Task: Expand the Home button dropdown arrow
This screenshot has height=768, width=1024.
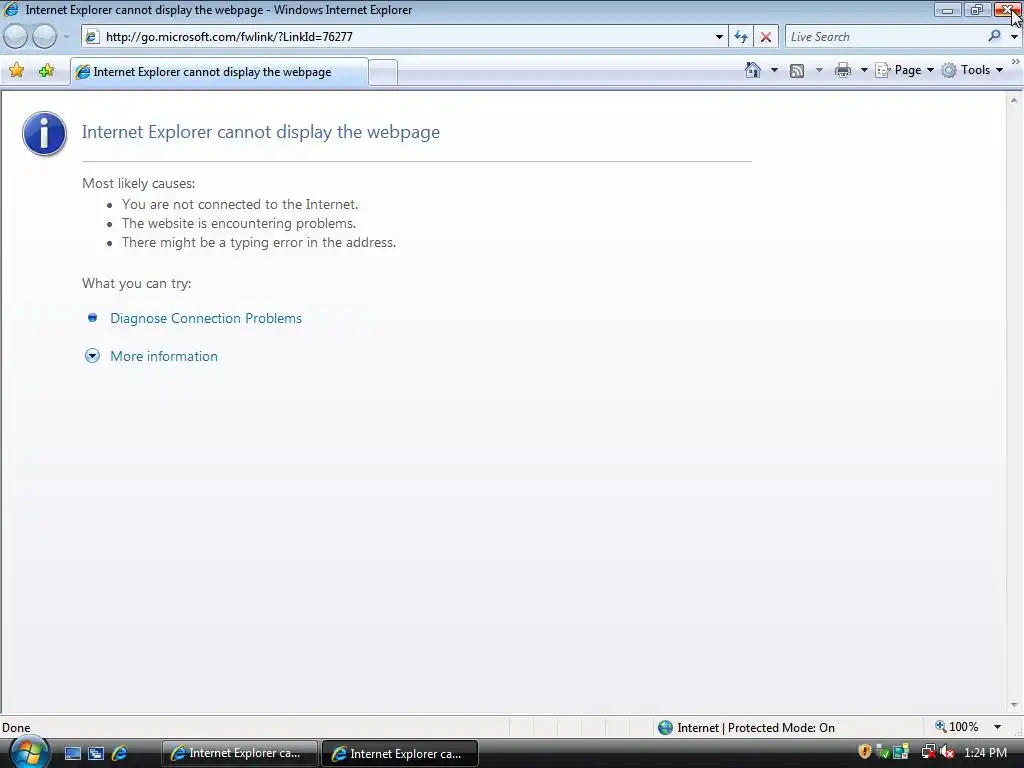Action: pos(774,70)
